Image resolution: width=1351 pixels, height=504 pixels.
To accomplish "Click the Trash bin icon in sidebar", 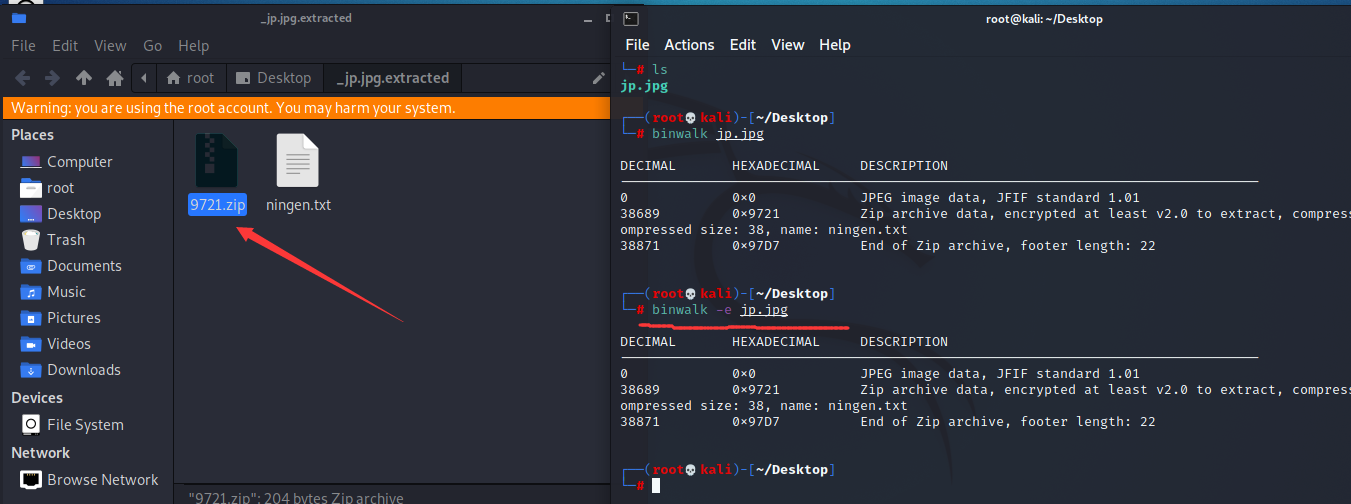I will pyautogui.click(x=31, y=240).
